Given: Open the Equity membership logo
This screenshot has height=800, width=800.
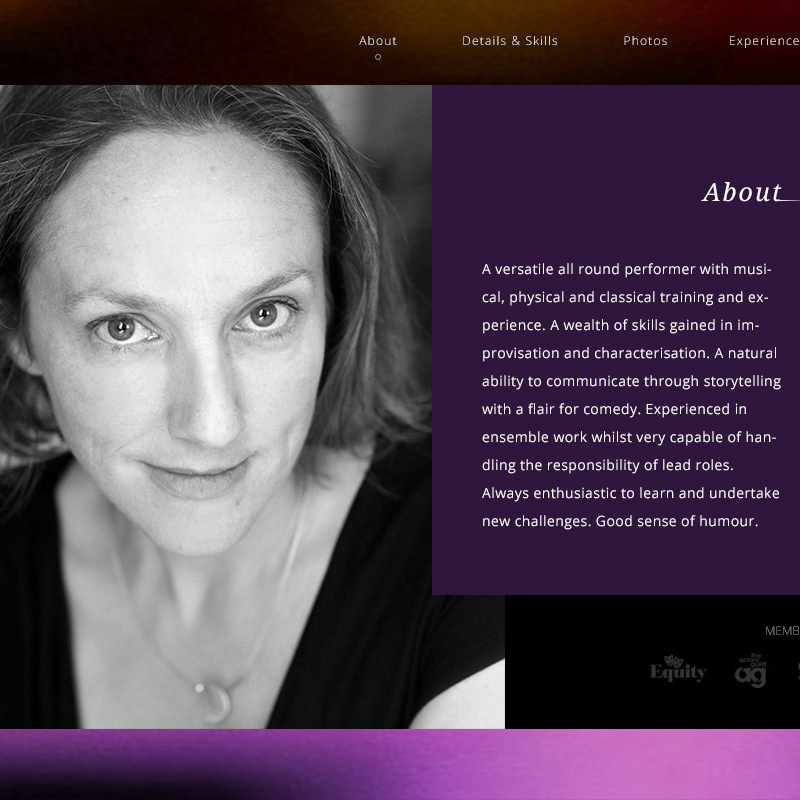Looking at the screenshot, I should coord(678,668).
